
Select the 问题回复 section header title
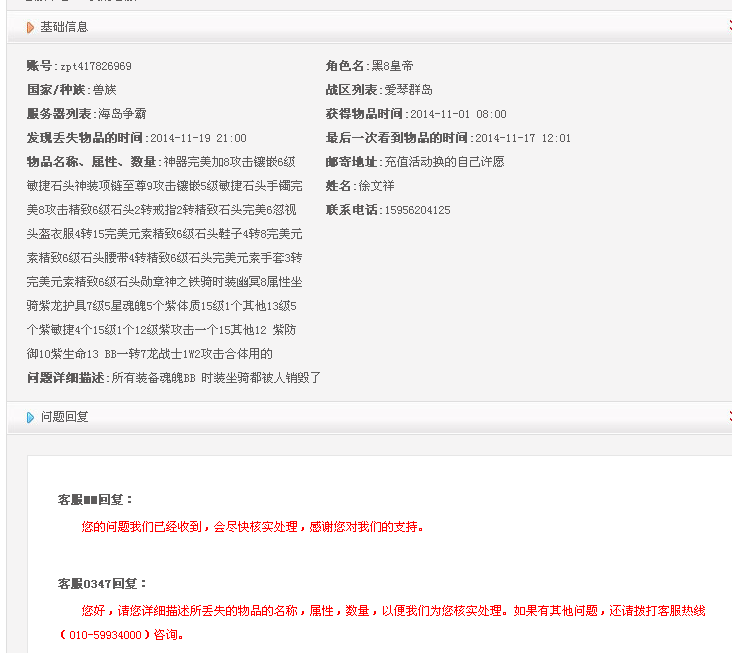coord(64,417)
